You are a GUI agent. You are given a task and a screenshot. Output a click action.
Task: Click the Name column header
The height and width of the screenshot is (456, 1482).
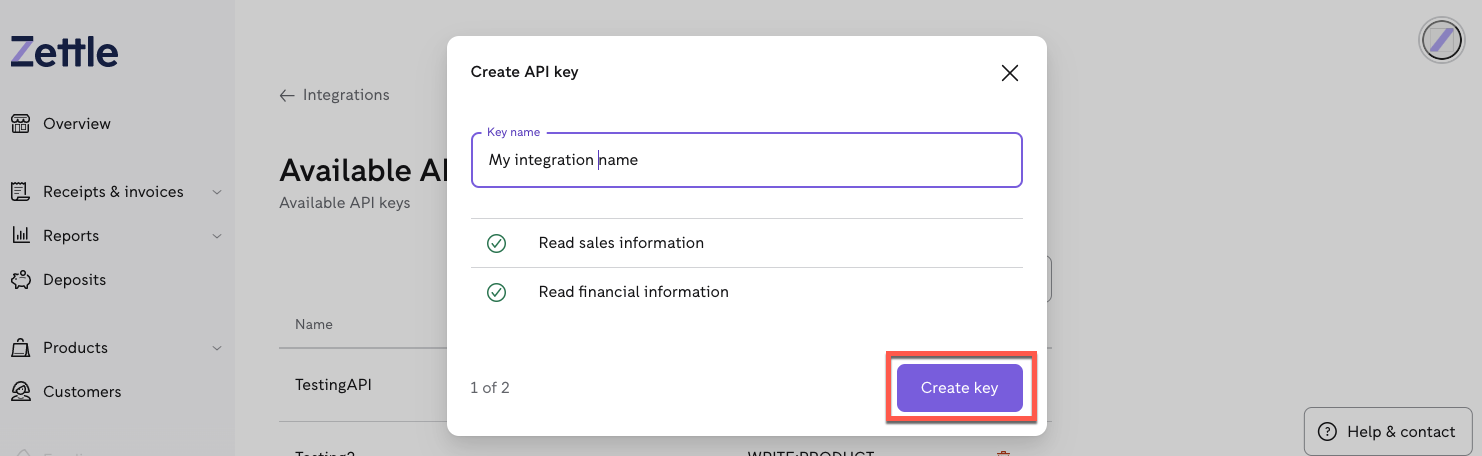pos(314,324)
